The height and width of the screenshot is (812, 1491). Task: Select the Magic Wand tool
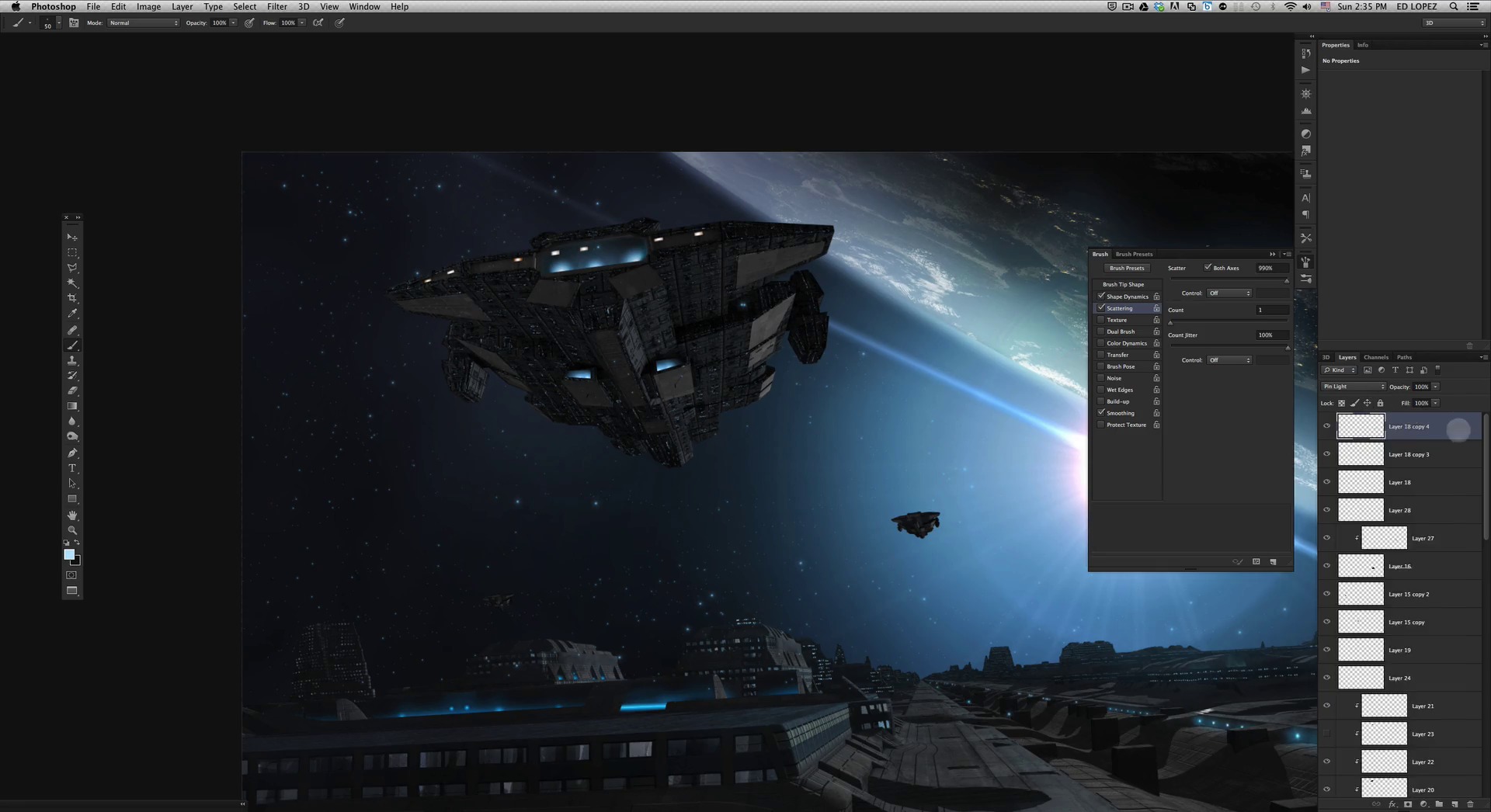(x=72, y=283)
